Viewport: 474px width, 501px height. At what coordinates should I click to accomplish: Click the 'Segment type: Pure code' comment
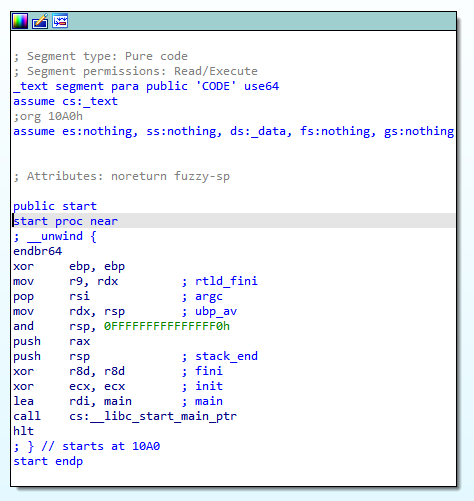tap(101, 56)
